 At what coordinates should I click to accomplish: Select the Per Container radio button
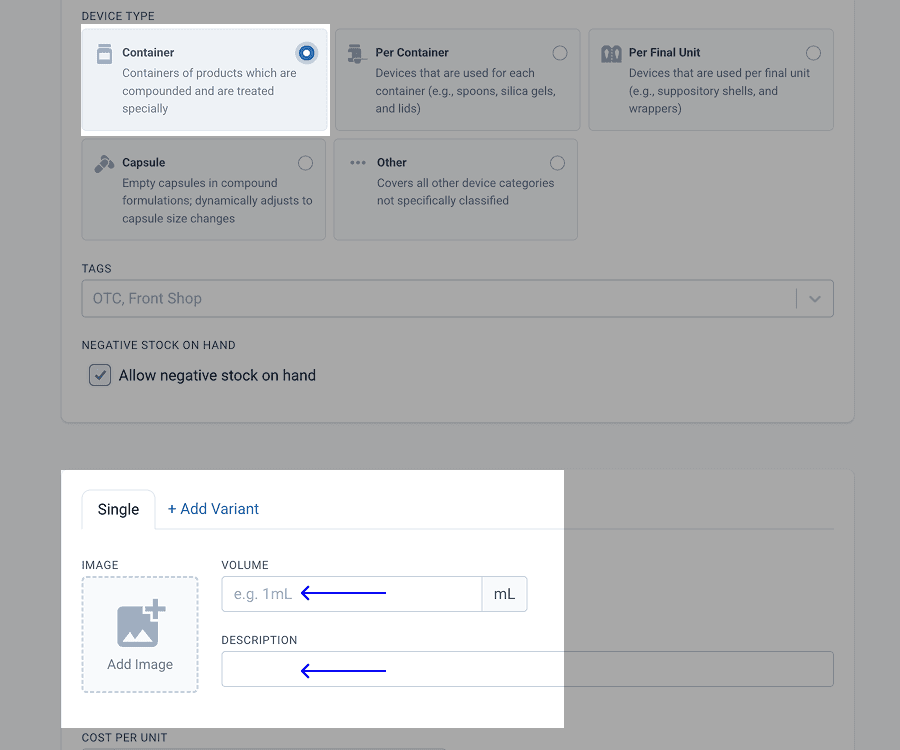(x=560, y=53)
